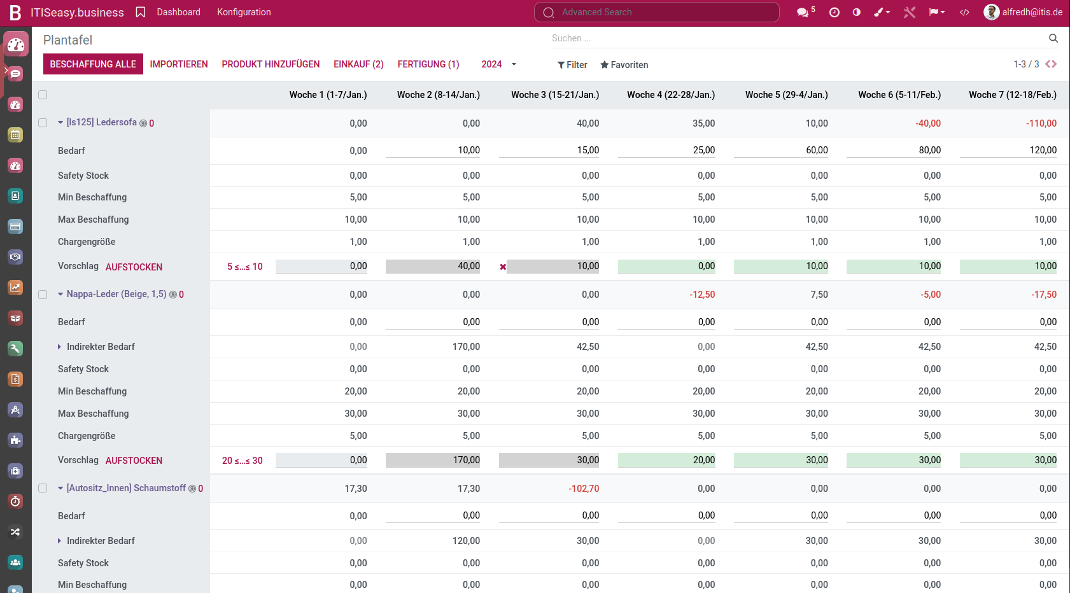The image size is (1070, 593).
Task: Select the Nappa-Leder (Beige, 1,5) checkbox
Action: pyautogui.click(x=42, y=295)
